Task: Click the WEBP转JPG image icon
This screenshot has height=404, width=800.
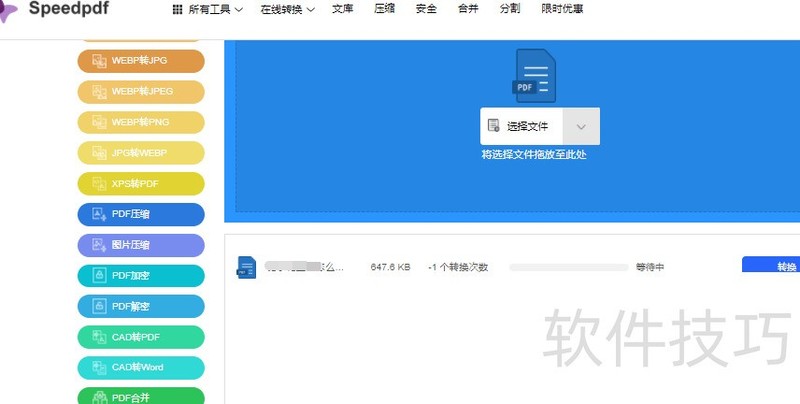Action: [x=99, y=61]
